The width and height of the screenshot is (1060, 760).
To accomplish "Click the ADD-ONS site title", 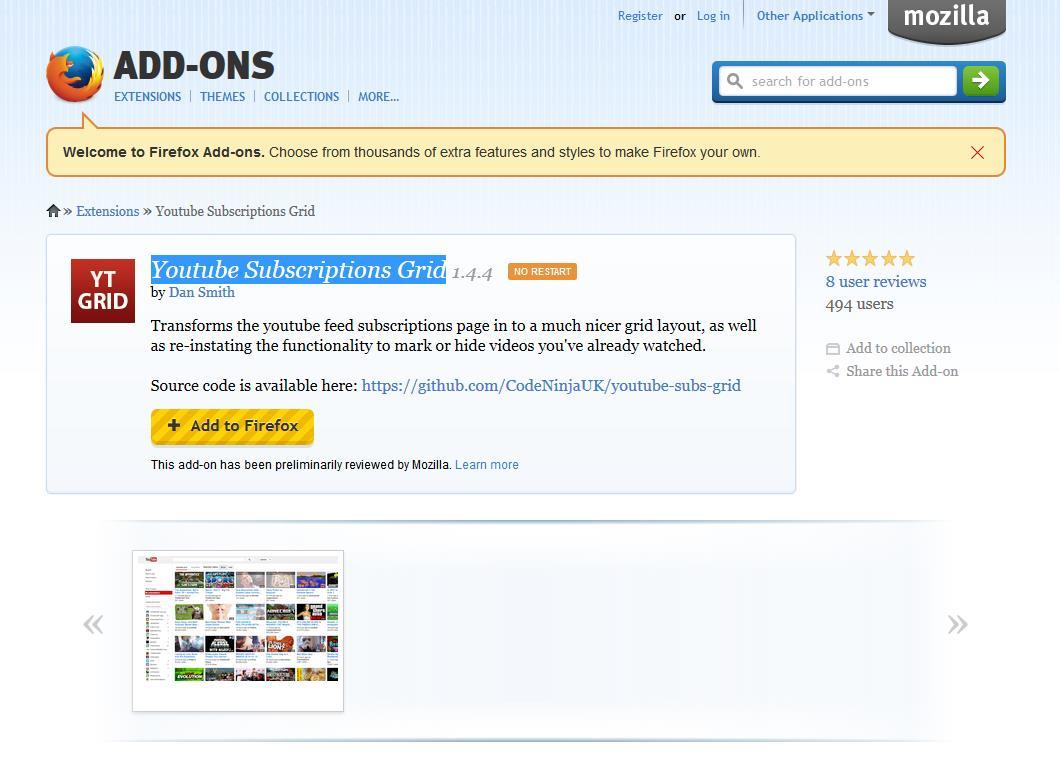I will coord(194,66).
